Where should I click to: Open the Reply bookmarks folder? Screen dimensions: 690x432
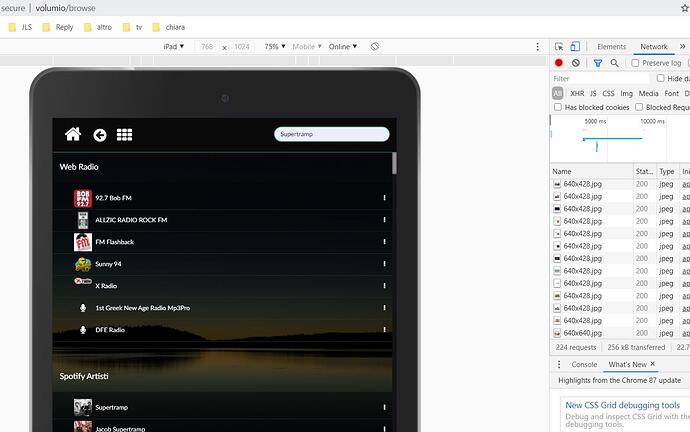click(58, 27)
